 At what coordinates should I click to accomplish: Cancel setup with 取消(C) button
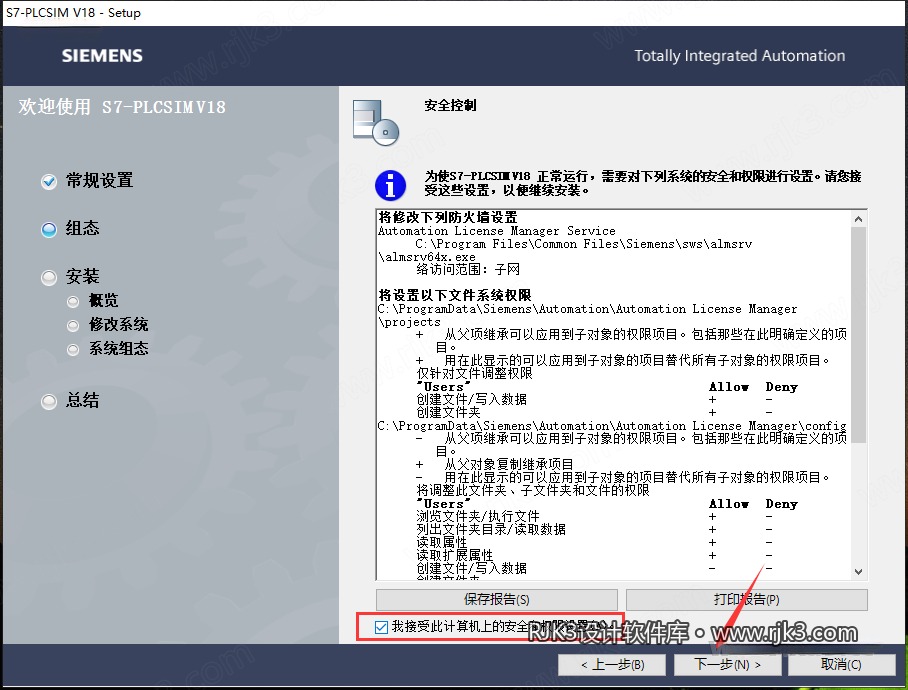click(x=841, y=665)
